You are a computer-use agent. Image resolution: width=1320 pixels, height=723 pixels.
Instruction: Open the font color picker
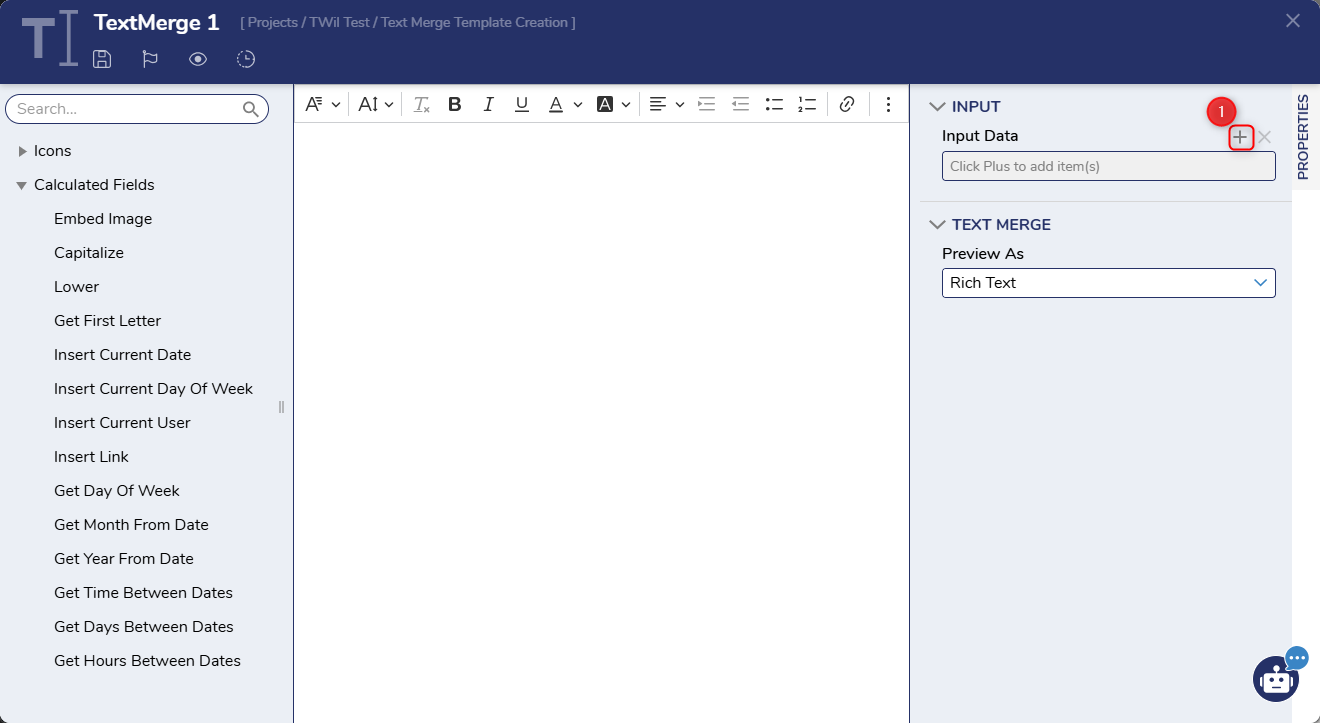pyautogui.click(x=556, y=104)
